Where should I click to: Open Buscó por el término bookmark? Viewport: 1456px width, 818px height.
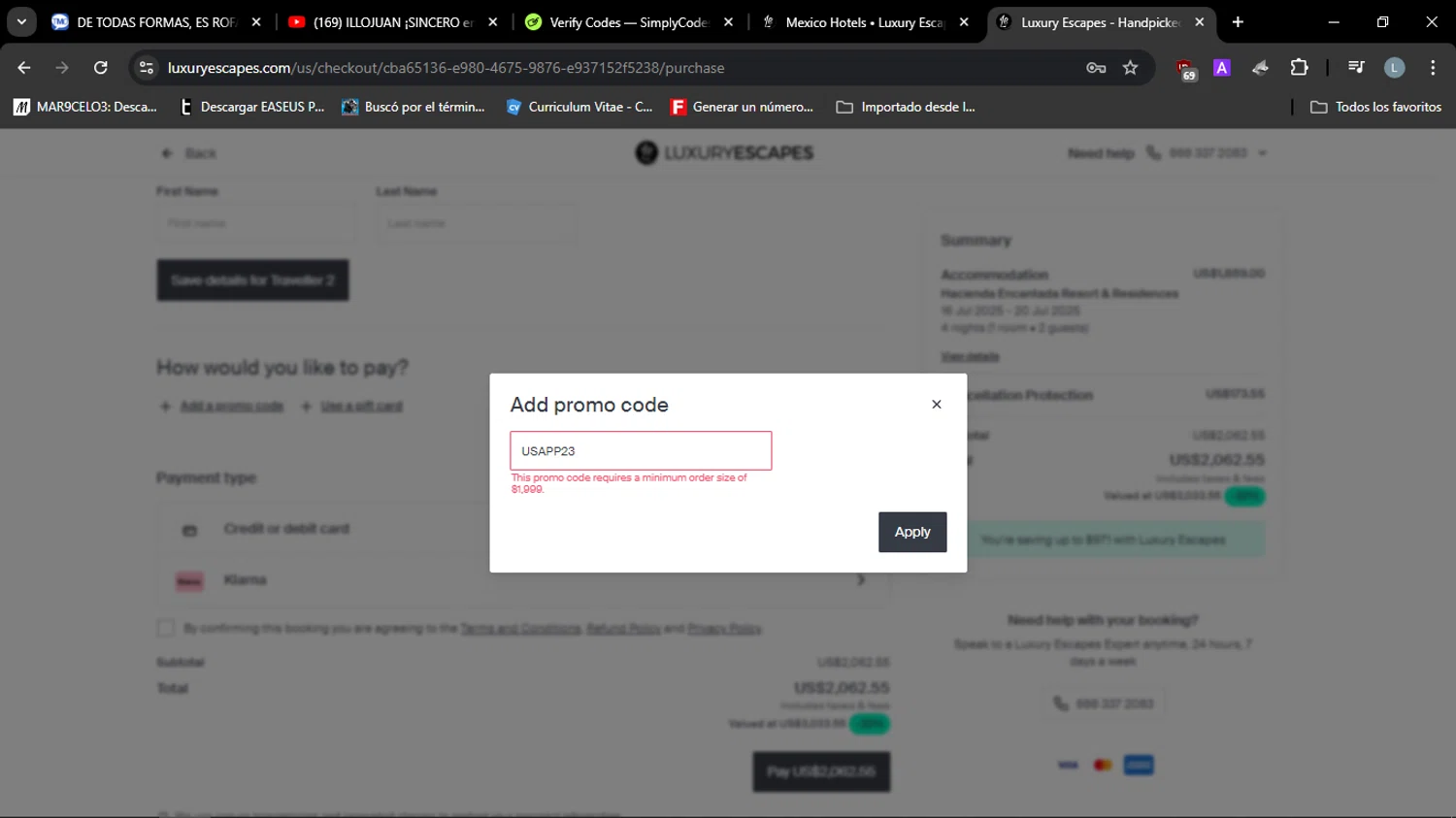[414, 107]
